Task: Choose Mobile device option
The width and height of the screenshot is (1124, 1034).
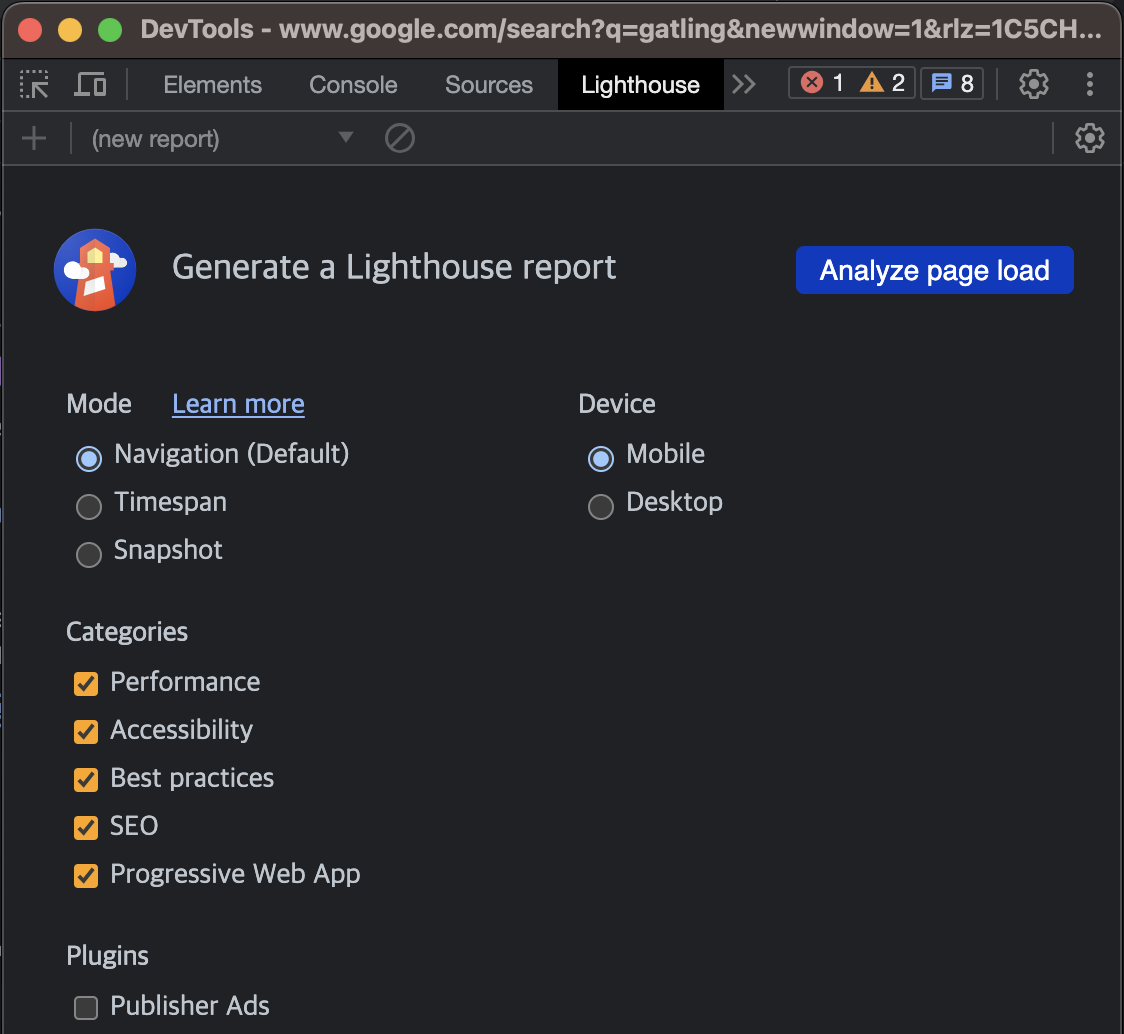Action: click(601, 458)
